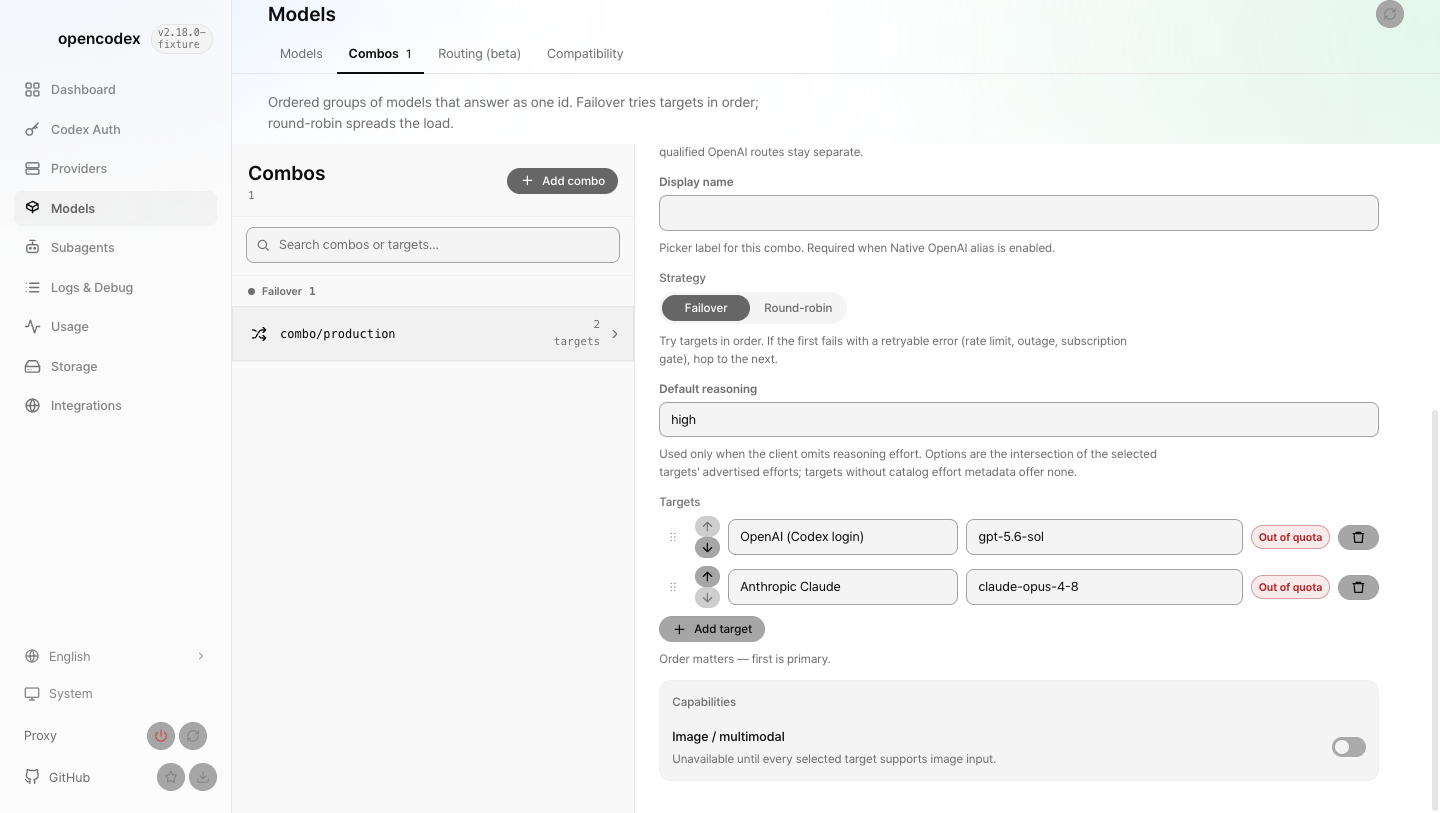Click the opencodex logo text
1440x813 pixels.
(x=99, y=39)
